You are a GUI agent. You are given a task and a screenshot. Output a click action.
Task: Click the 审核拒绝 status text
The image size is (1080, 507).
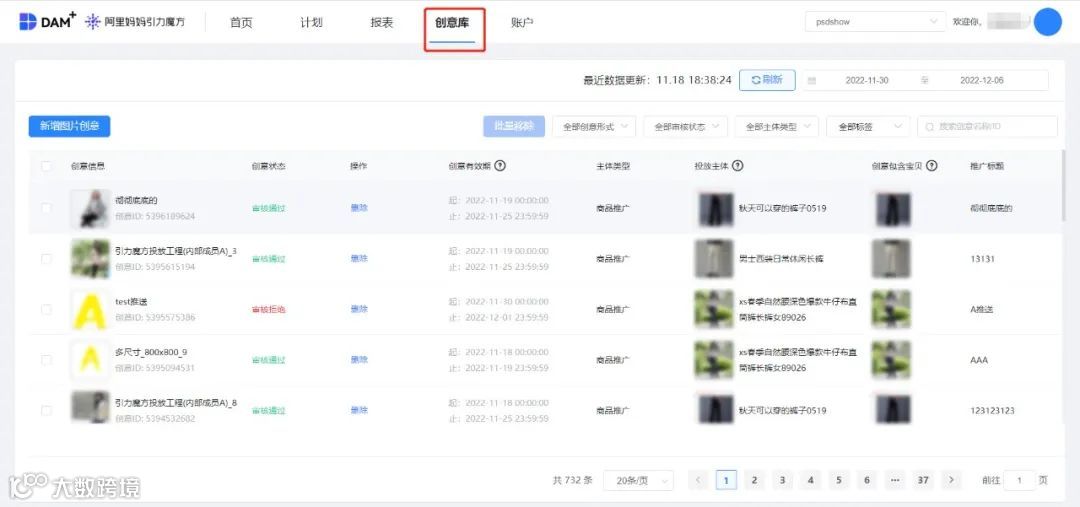coord(269,309)
